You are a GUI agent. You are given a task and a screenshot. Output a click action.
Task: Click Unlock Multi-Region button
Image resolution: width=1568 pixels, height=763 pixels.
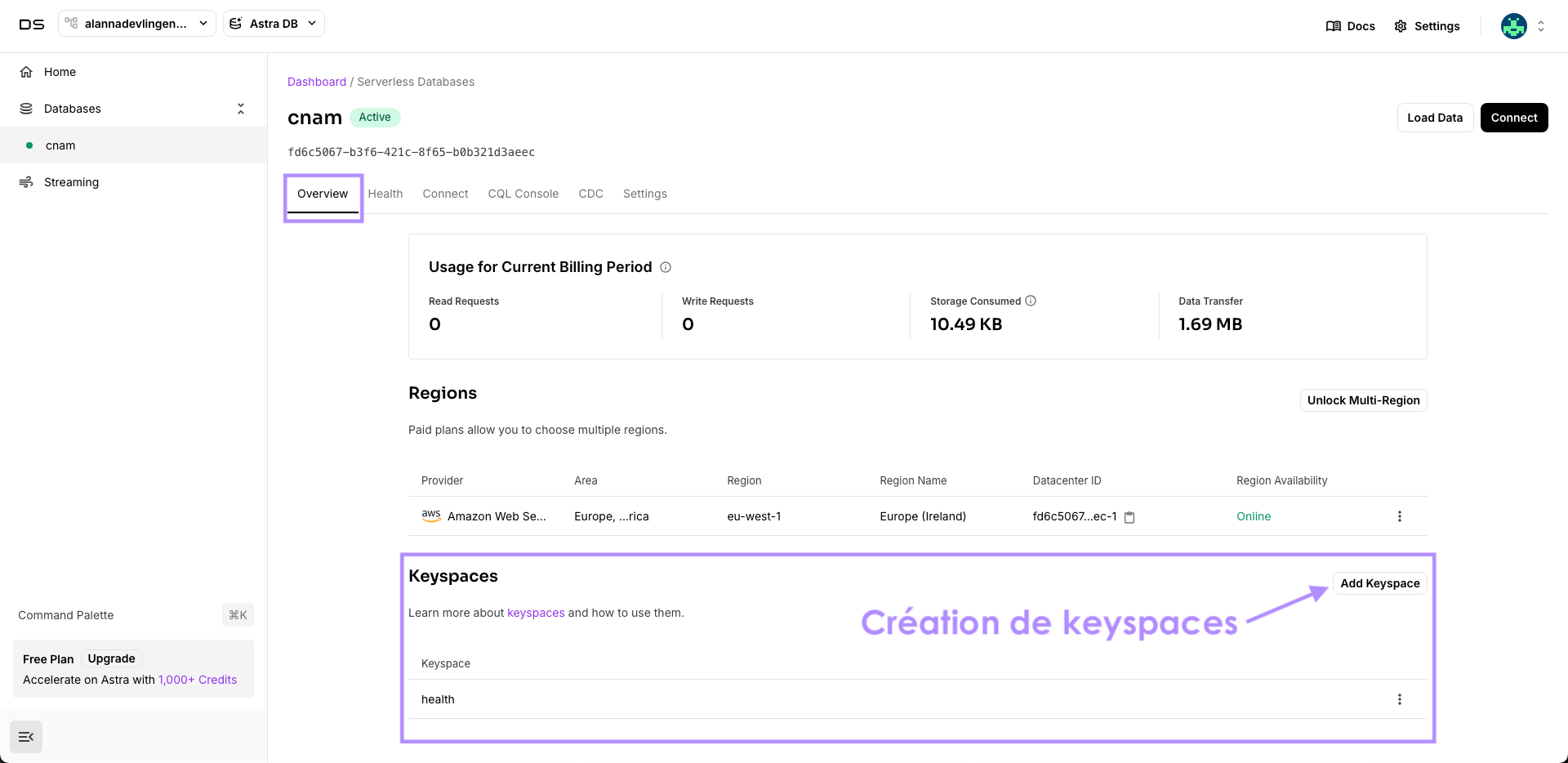(x=1363, y=400)
